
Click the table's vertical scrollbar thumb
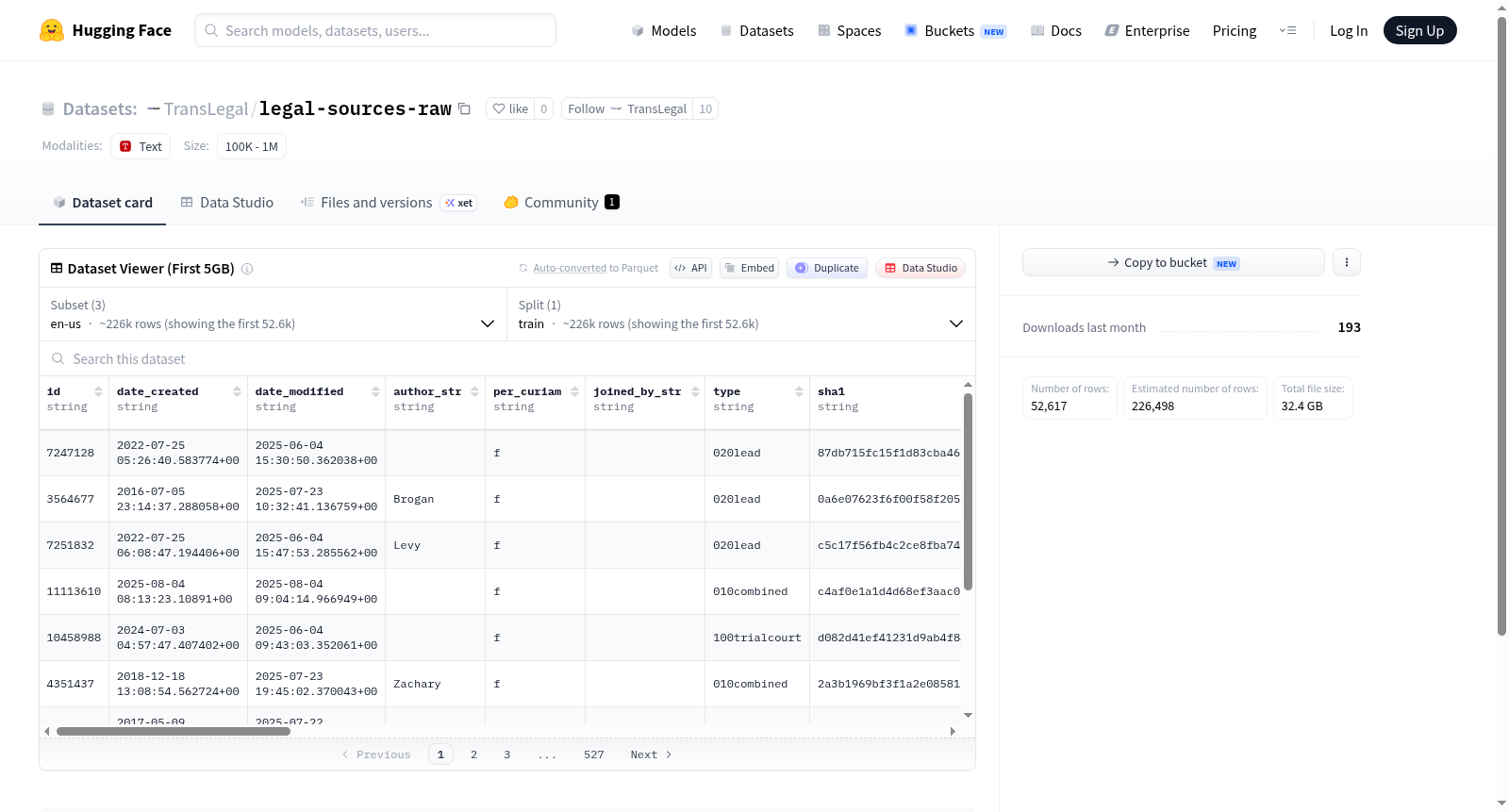[968, 492]
